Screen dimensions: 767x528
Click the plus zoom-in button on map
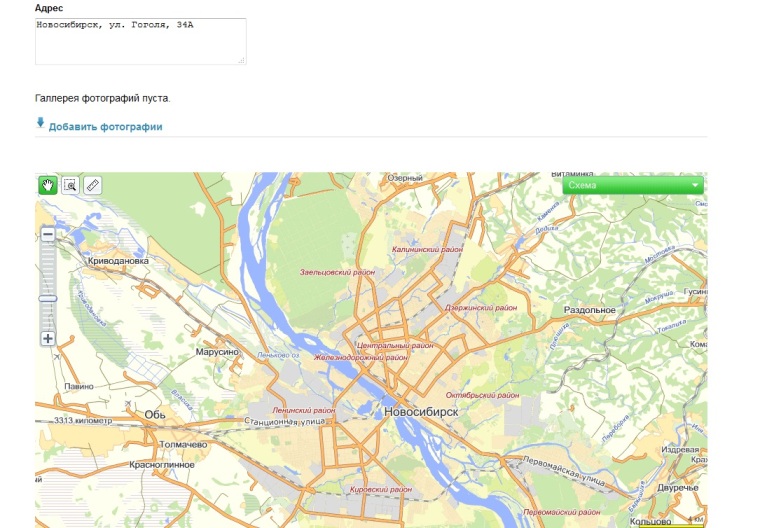tap(48, 338)
